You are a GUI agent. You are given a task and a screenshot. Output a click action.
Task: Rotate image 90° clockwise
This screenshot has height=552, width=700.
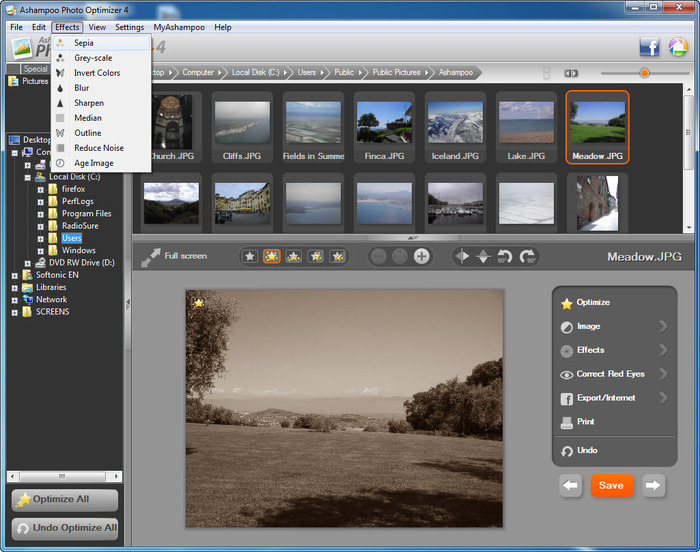527,256
